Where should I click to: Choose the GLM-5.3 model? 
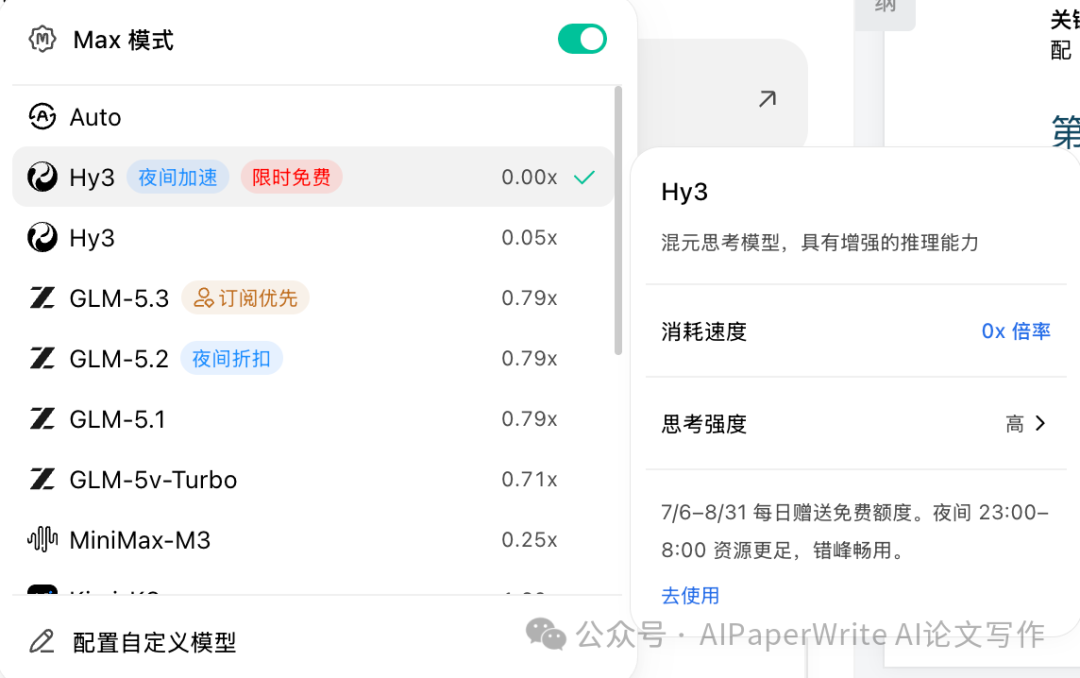click(x=313, y=298)
